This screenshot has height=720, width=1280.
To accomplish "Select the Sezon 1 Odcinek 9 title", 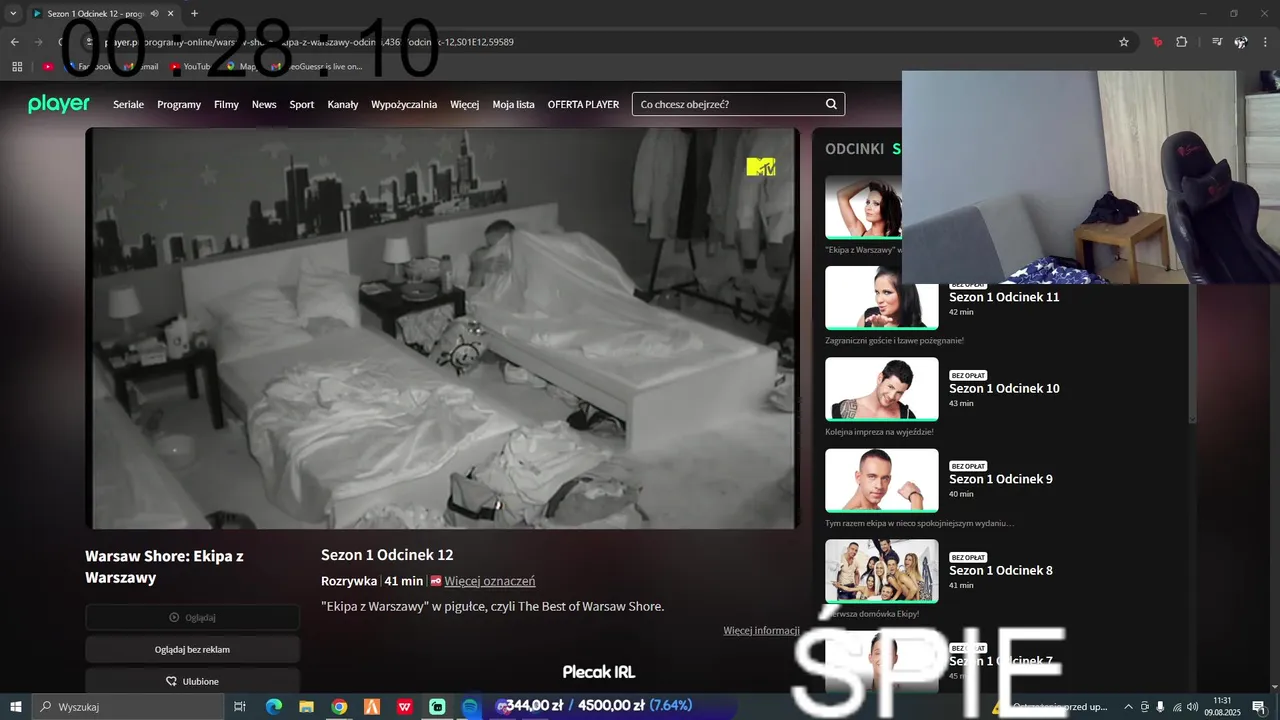I will (x=1001, y=479).
